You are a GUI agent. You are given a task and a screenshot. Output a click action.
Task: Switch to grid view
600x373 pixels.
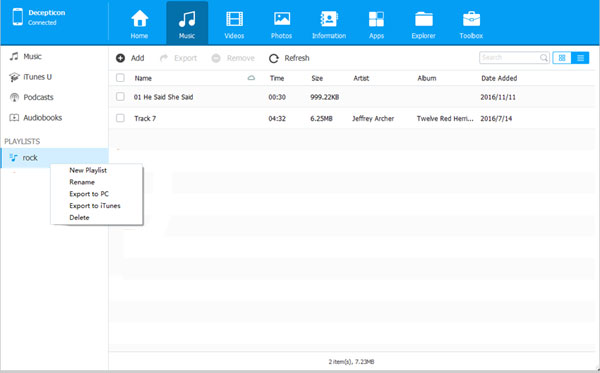562,58
